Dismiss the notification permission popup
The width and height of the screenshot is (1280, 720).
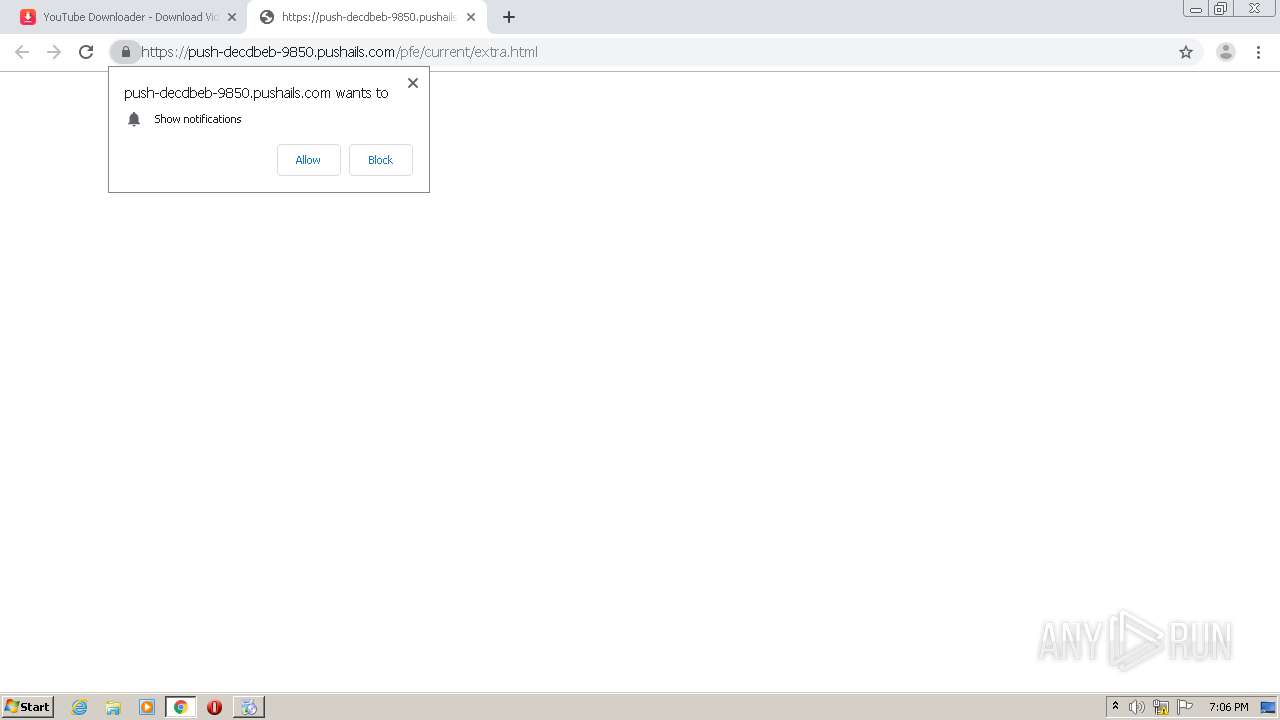413,83
